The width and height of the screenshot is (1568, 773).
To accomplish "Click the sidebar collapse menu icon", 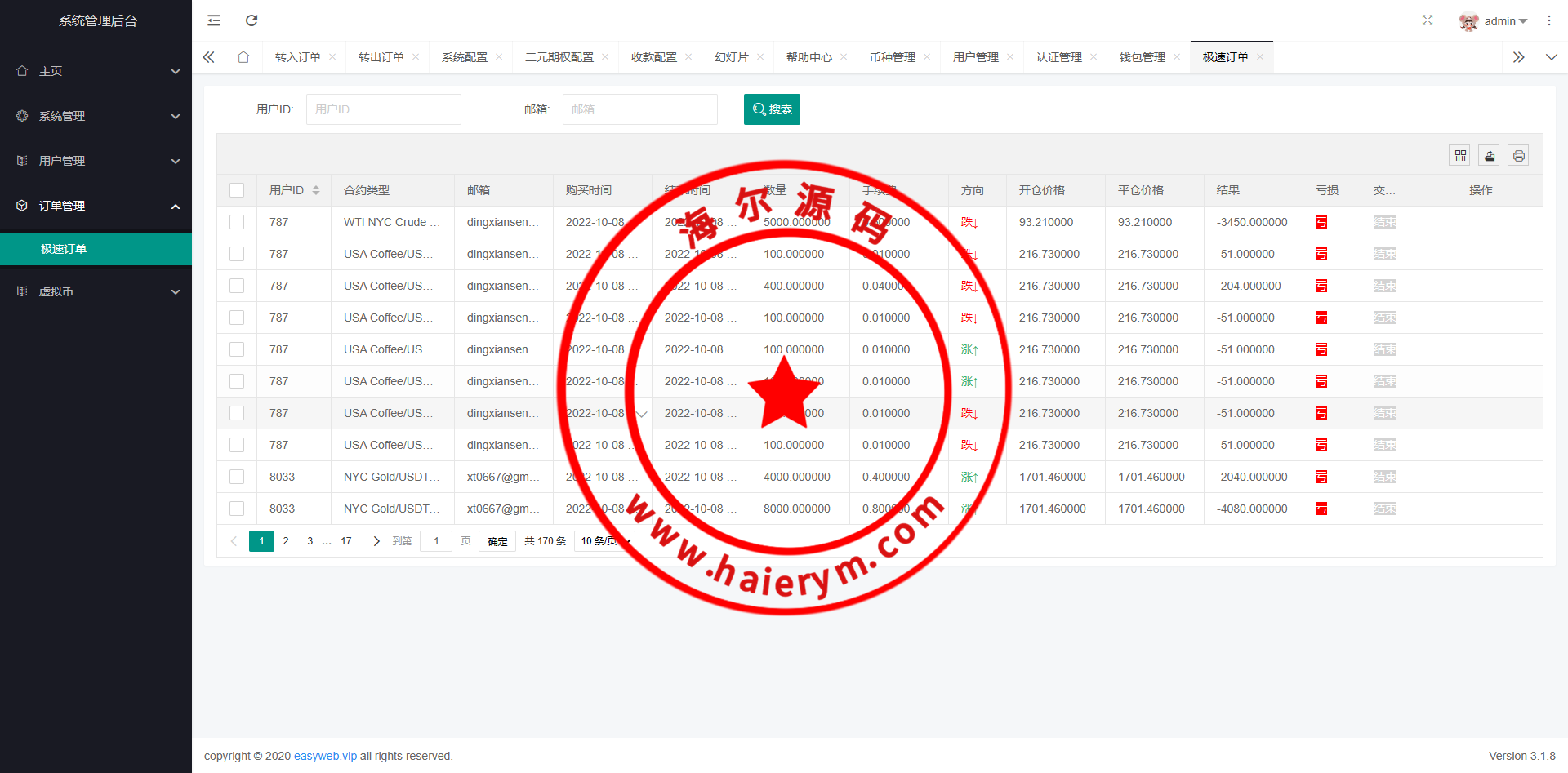I will pos(214,20).
